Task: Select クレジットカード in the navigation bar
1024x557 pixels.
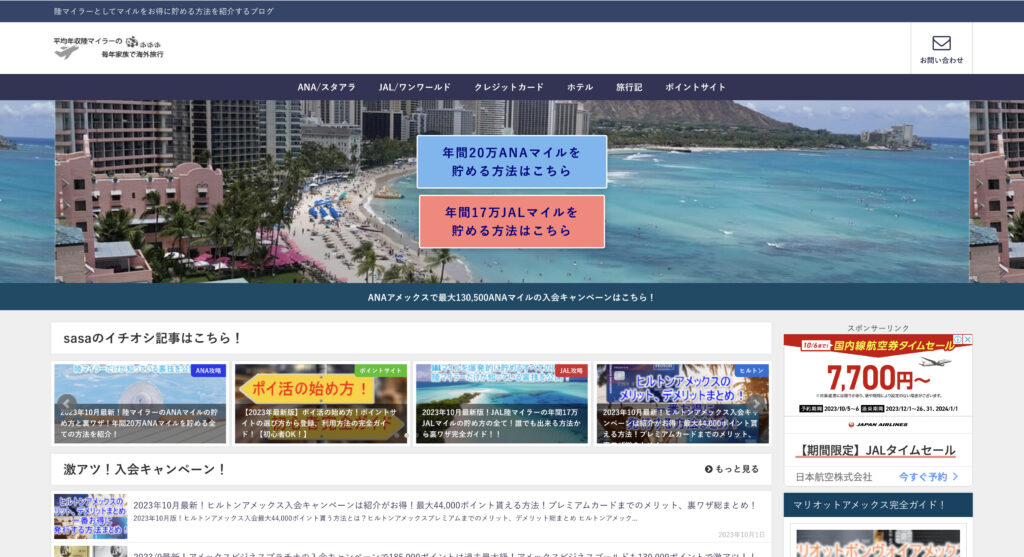Action: point(509,87)
